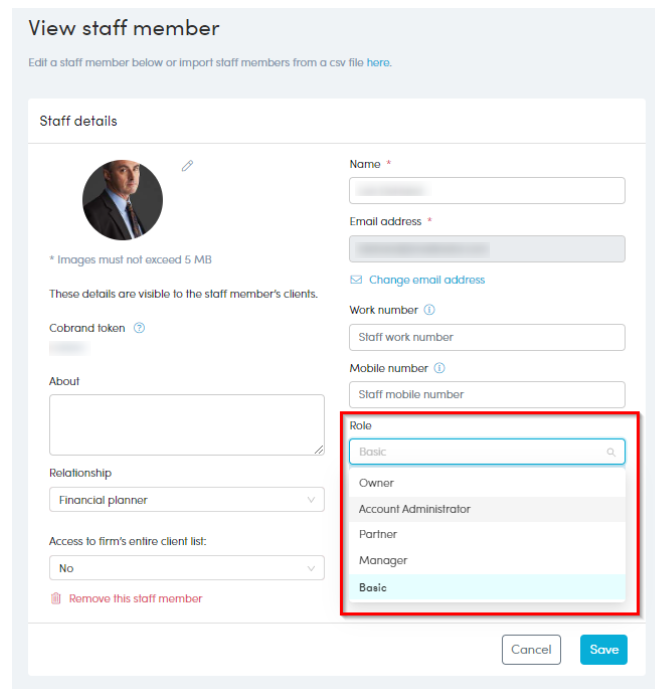Screen dimensions: 655x689
Task: Open the Relationship dropdown
Action: [186, 499]
